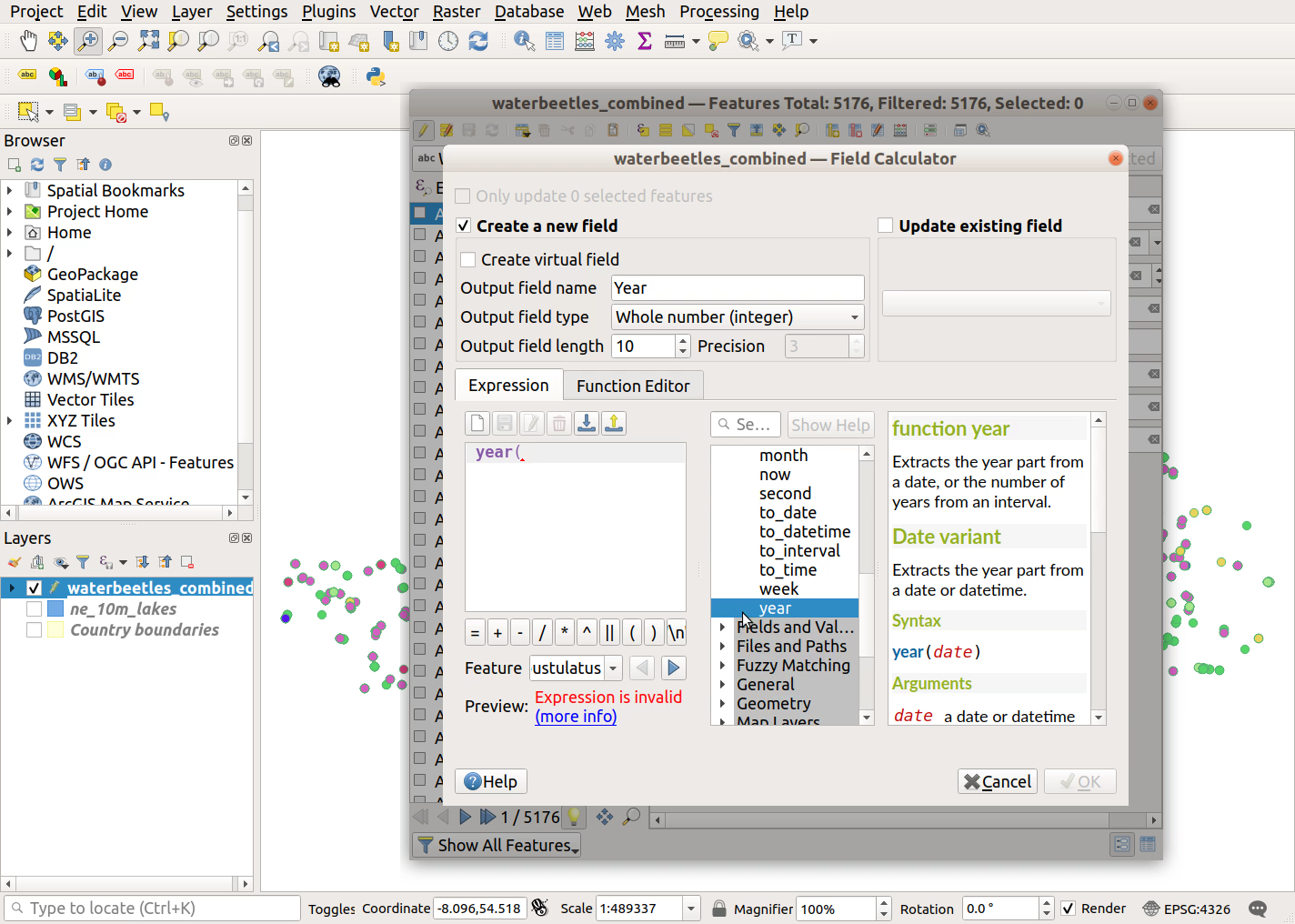Click the Messages log icon in status bar
Image resolution: width=1295 pixels, height=924 pixels.
tap(1258, 909)
